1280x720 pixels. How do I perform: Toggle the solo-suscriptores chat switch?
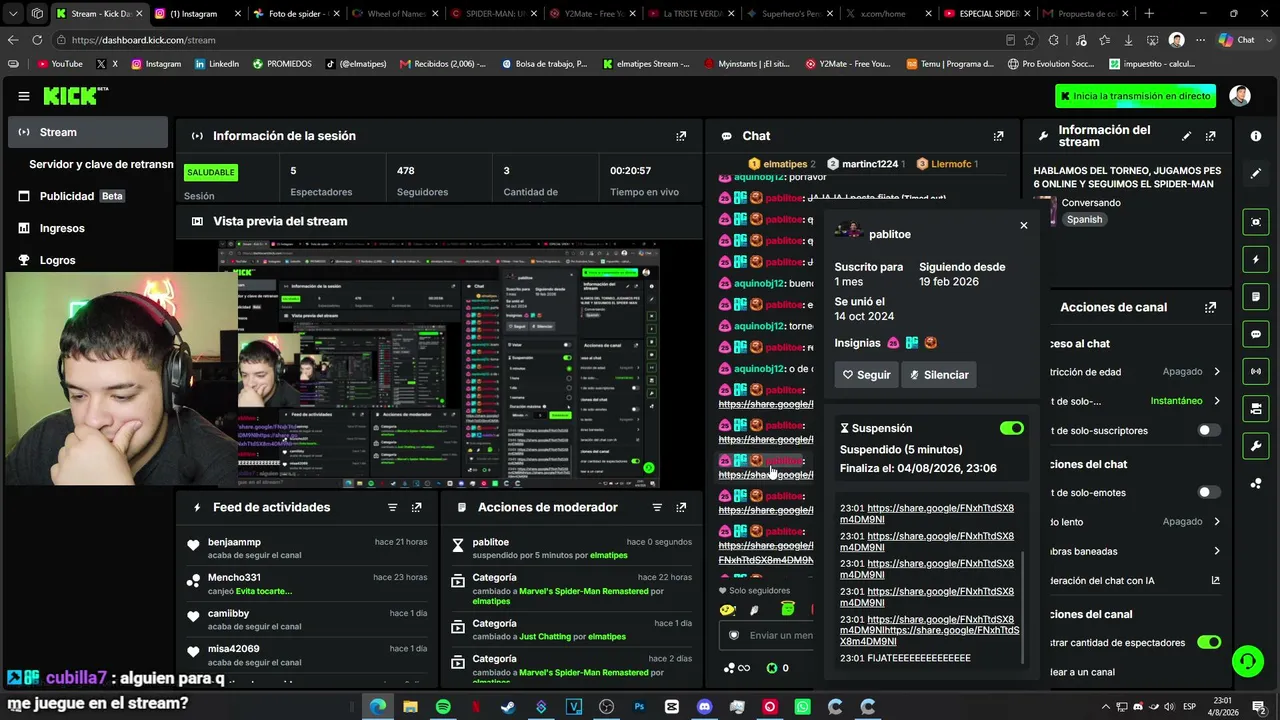point(1209,430)
